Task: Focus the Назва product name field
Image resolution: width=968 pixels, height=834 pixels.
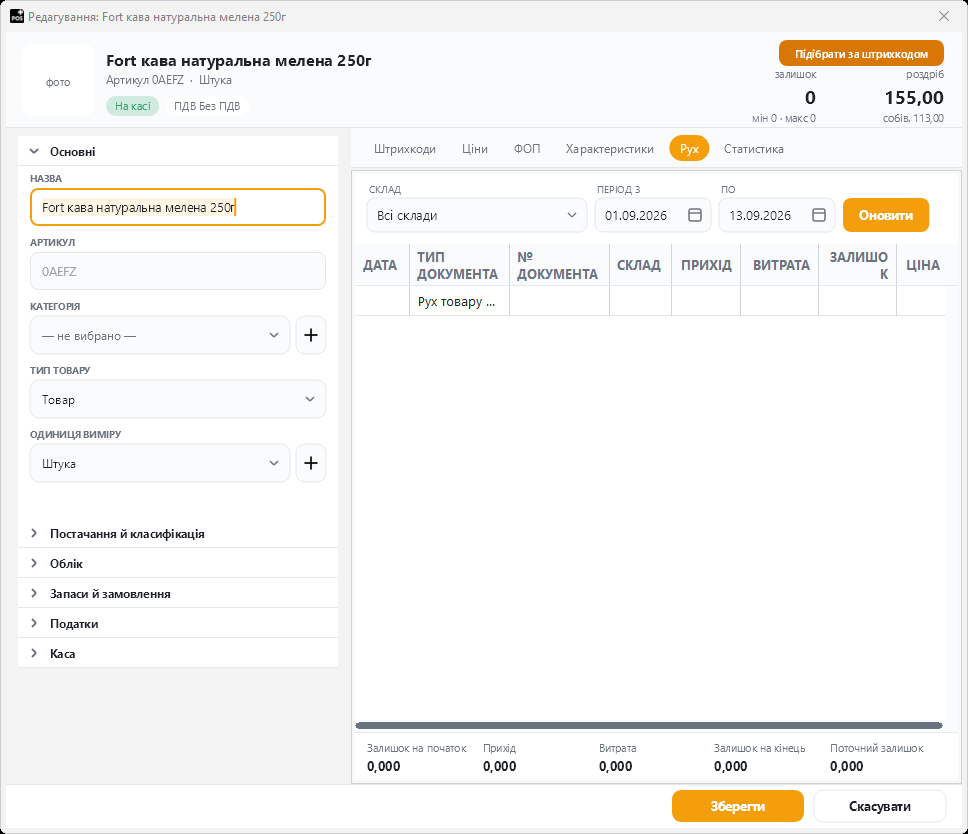Action: [178, 207]
